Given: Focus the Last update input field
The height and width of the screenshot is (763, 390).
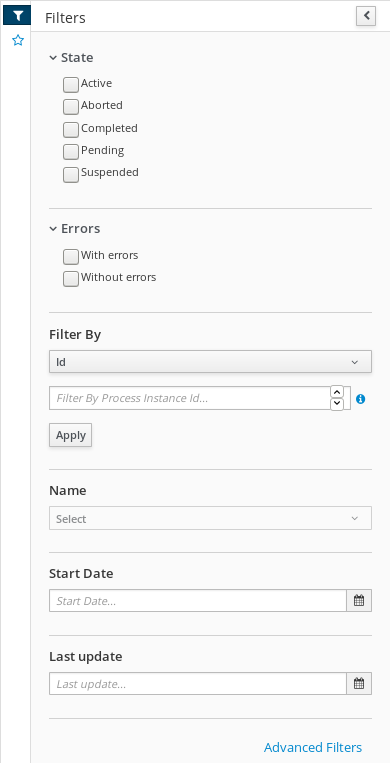Looking at the screenshot, I should click(x=198, y=684).
